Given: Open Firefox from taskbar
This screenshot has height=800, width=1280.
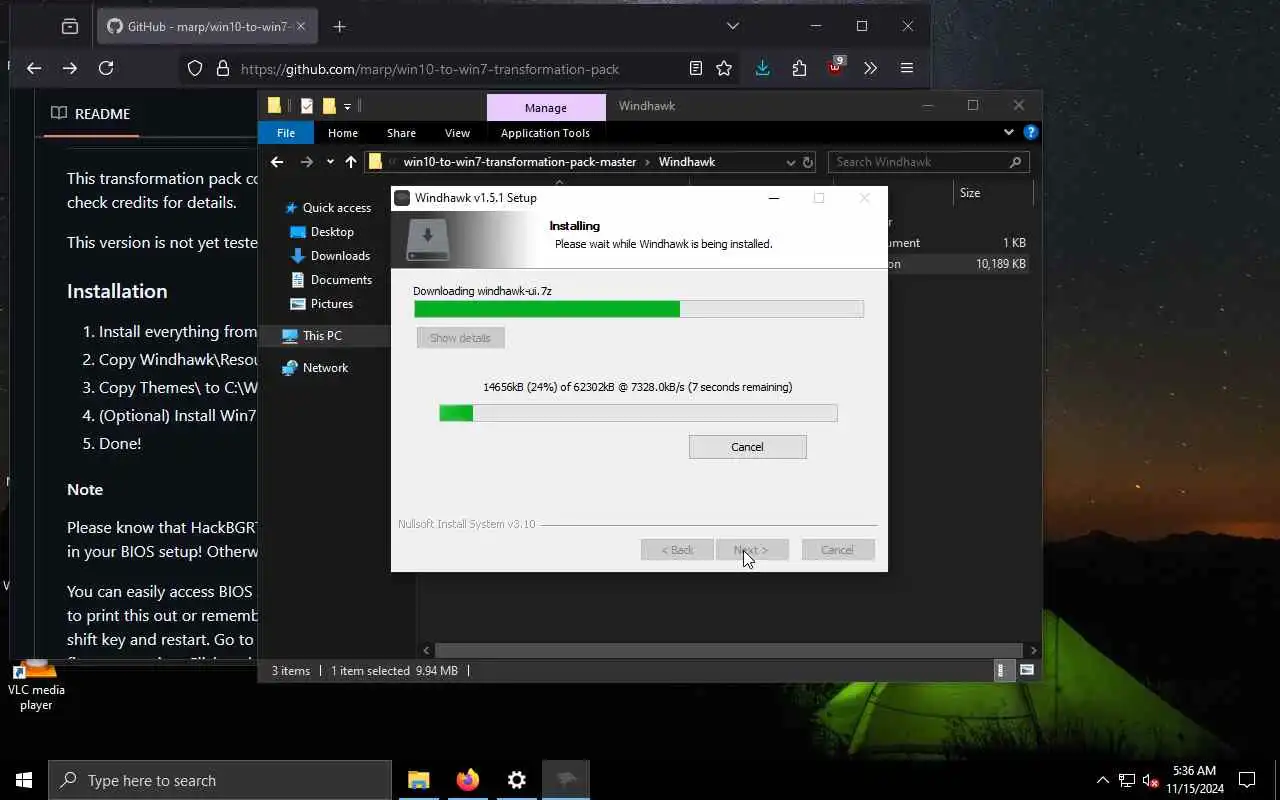Looking at the screenshot, I should tap(468, 780).
